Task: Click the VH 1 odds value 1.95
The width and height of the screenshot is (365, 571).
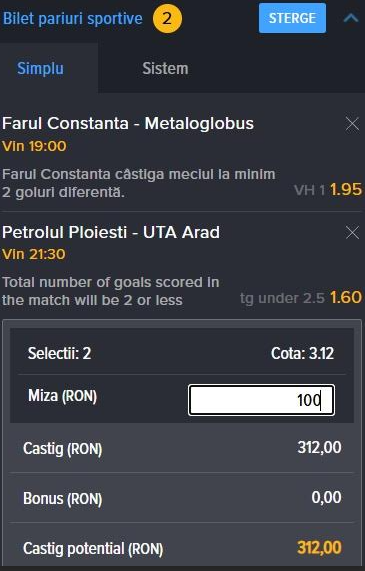Action: (346, 189)
